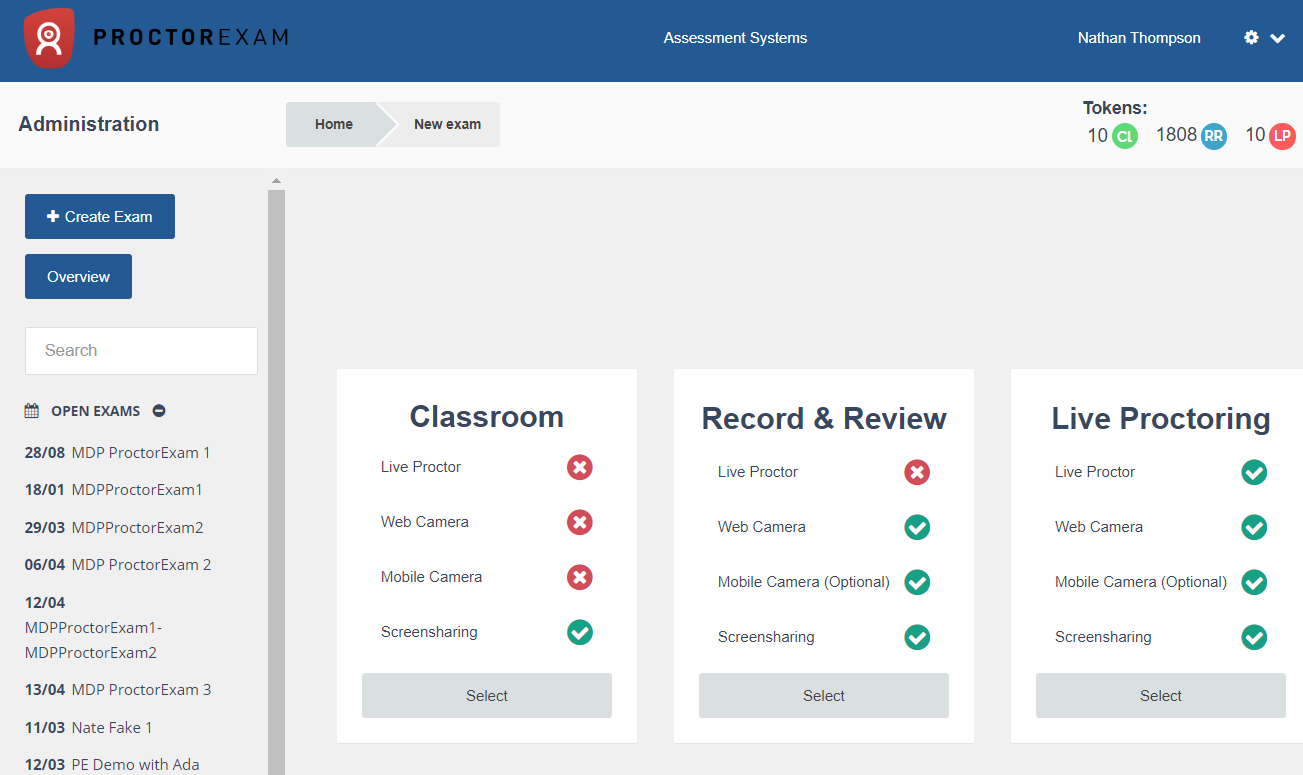Click the Administration heading
1303x775 pixels.
89,124
